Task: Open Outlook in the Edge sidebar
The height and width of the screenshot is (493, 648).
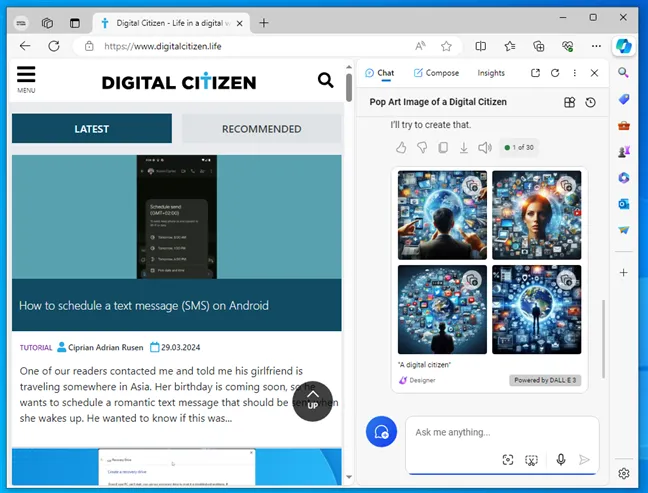Action: click(623, 204)
